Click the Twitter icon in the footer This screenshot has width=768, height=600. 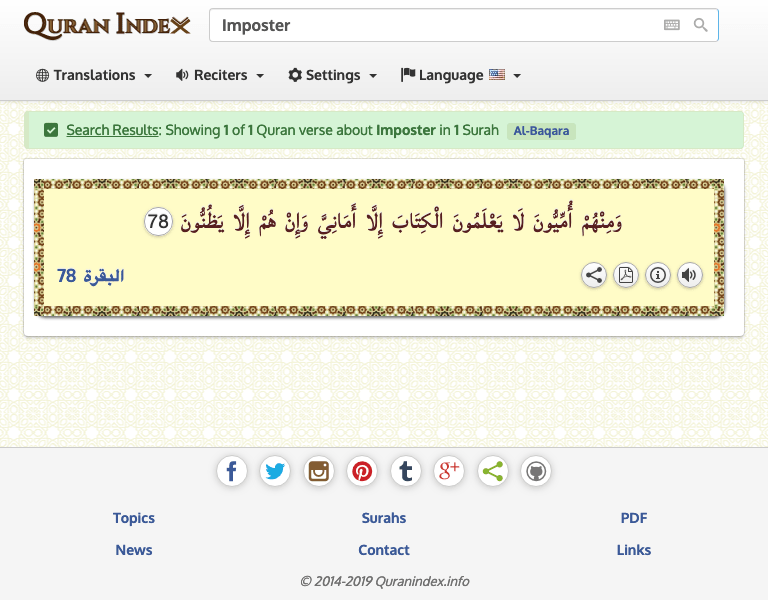click(x=275, y=471)
